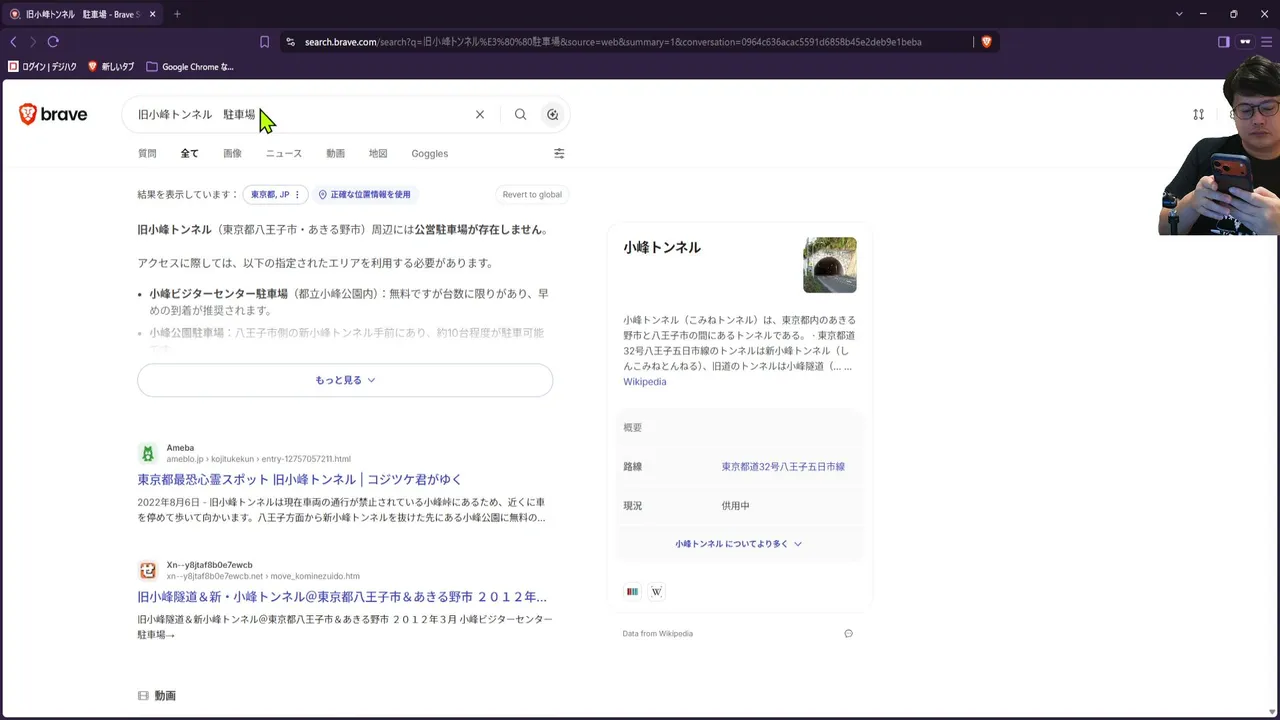Click the Ameba site favicon
The height and width of the screenshot is (720, 1280).
(148, 453)
